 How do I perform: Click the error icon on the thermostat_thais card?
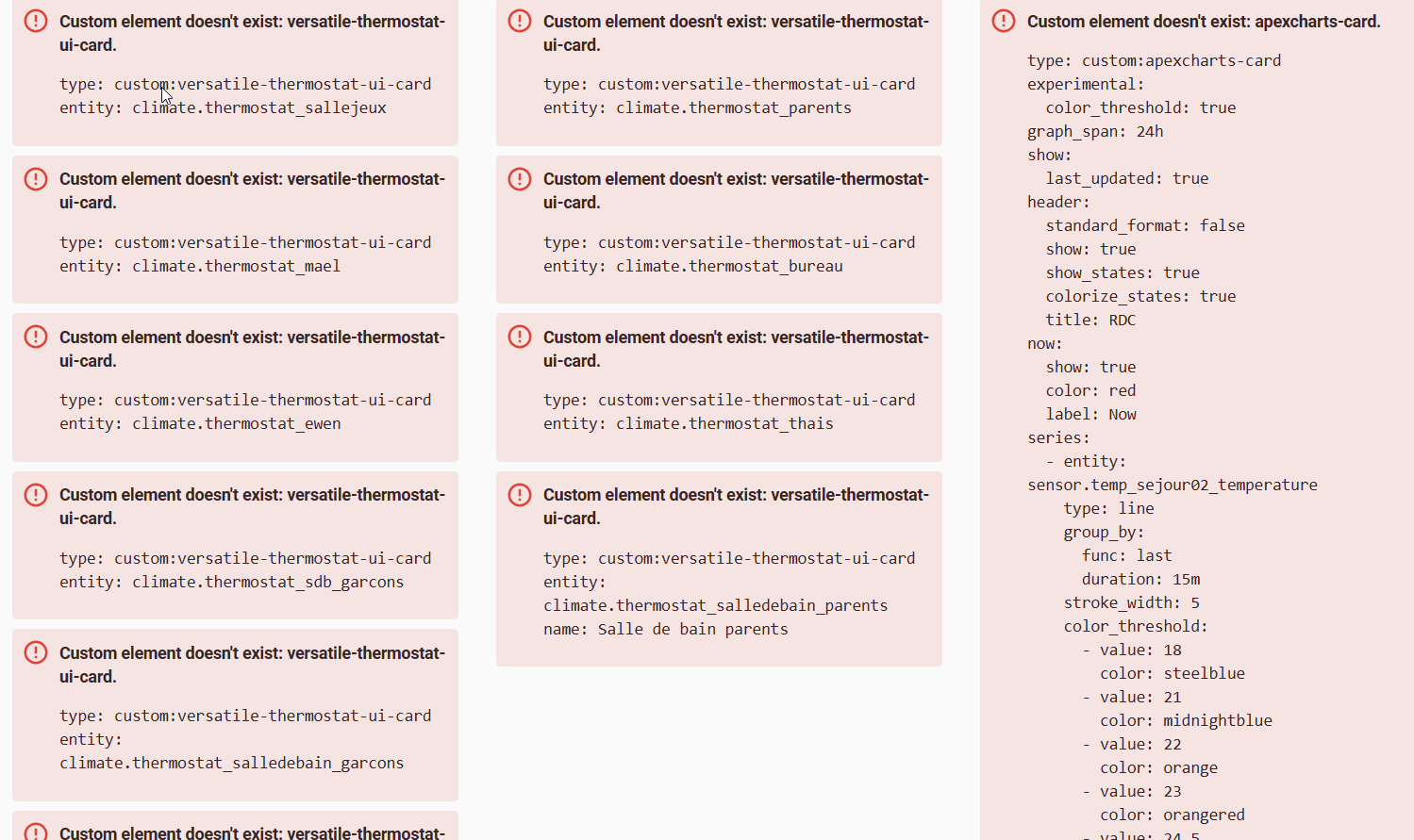[520, 337]
